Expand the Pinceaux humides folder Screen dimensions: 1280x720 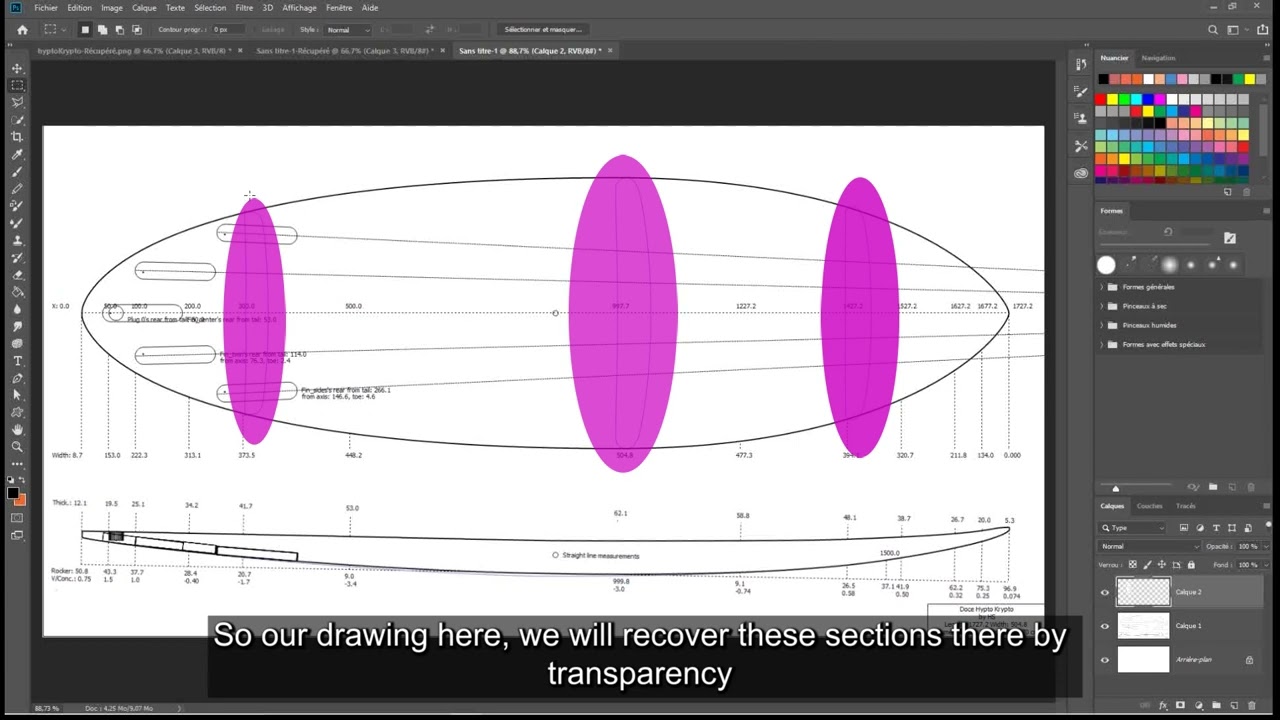tap(1102, 325)
